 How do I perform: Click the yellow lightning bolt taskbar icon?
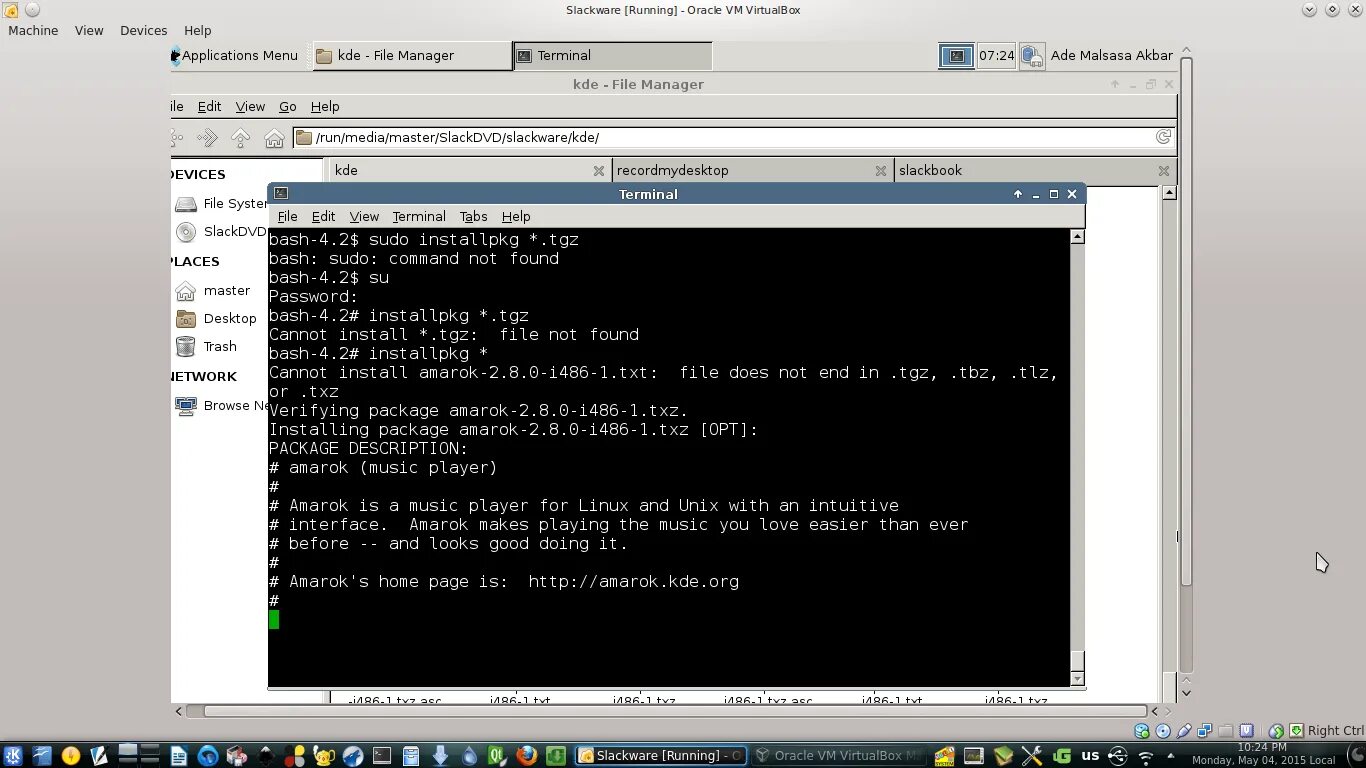click(x=70, y=756)
